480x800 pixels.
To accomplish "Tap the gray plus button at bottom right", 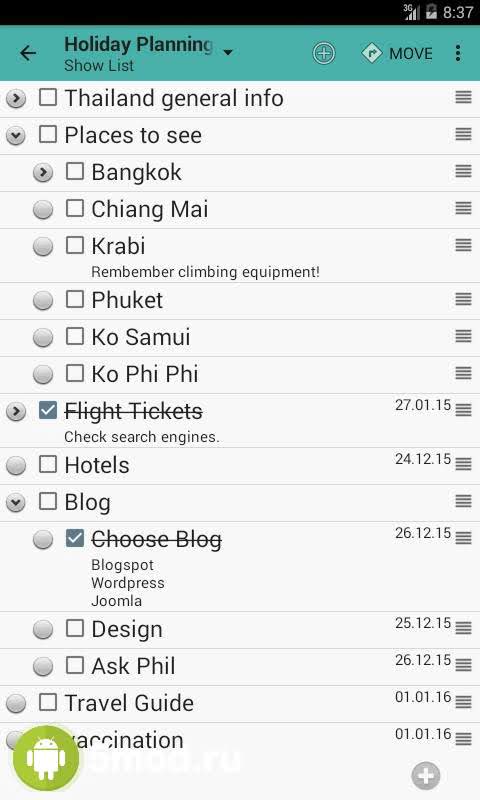I will 425,776.
